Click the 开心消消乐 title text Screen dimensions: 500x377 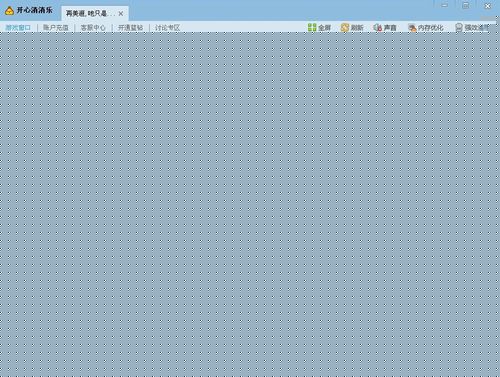[x=35, y=10]
